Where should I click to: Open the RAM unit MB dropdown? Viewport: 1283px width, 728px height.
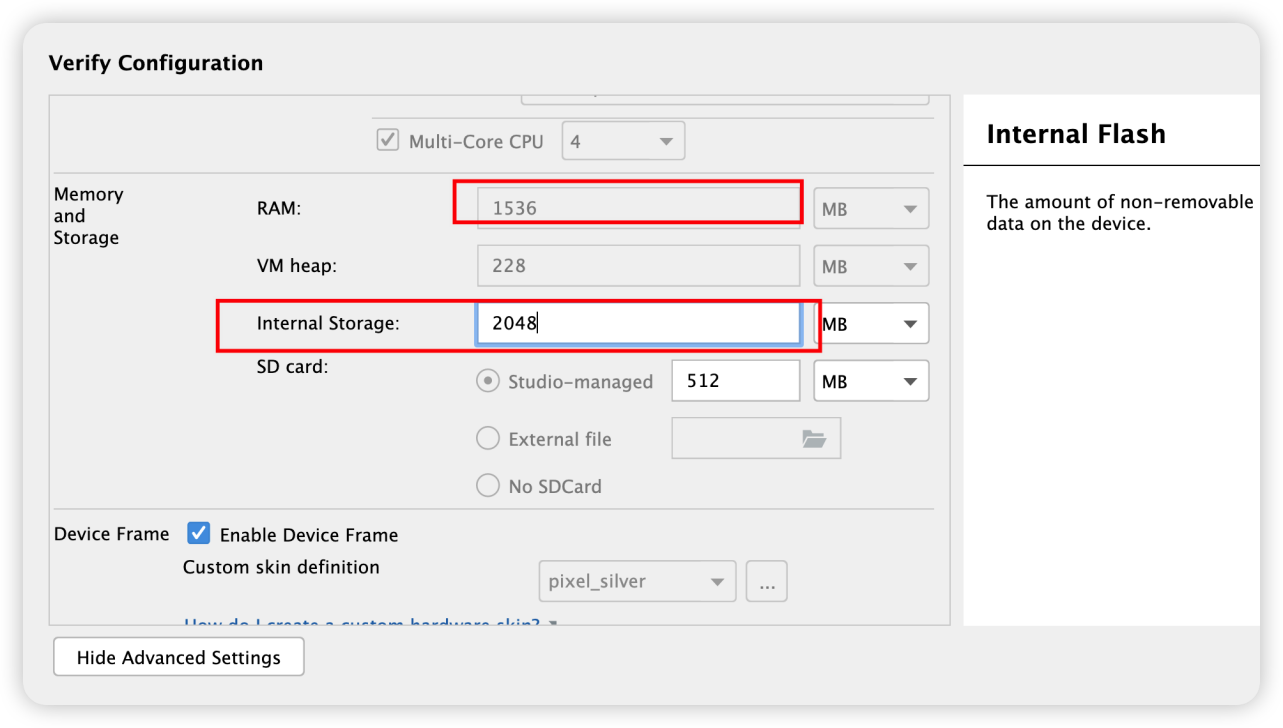[871, 209]
